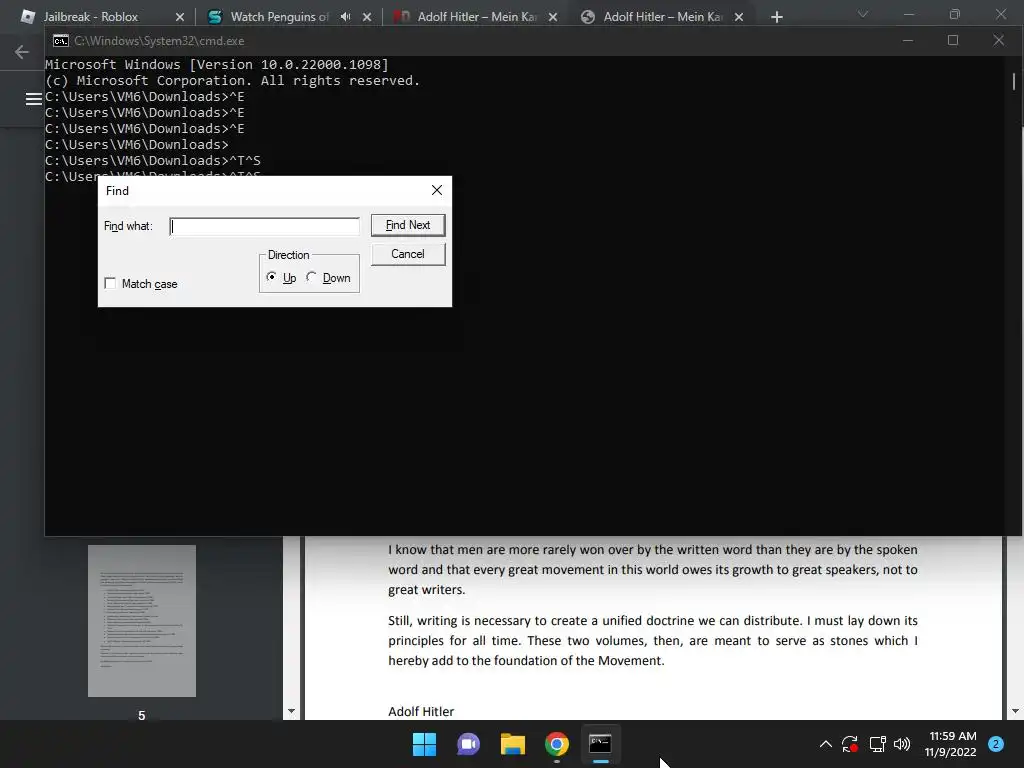Click the cmd window vertical scrollbar thumb
Viewport: 1024px width, 768px height.
[1014, 82]
